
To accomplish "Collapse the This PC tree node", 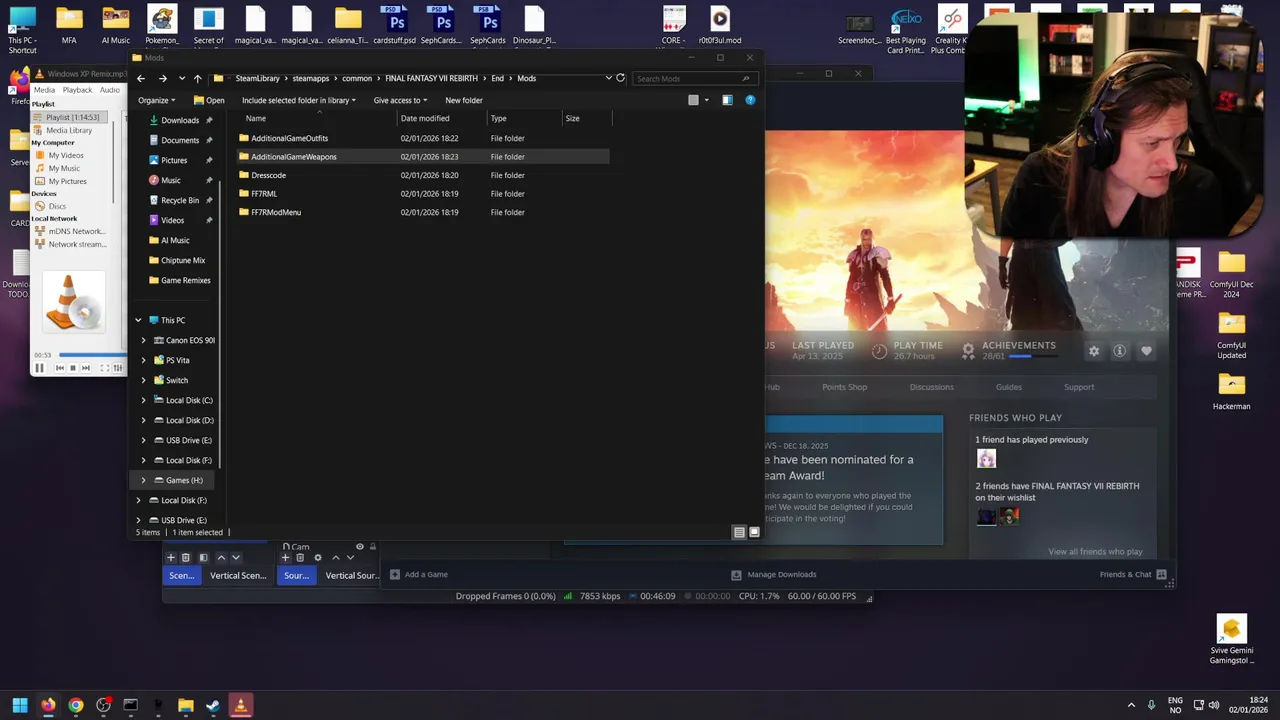I will 138,320.
